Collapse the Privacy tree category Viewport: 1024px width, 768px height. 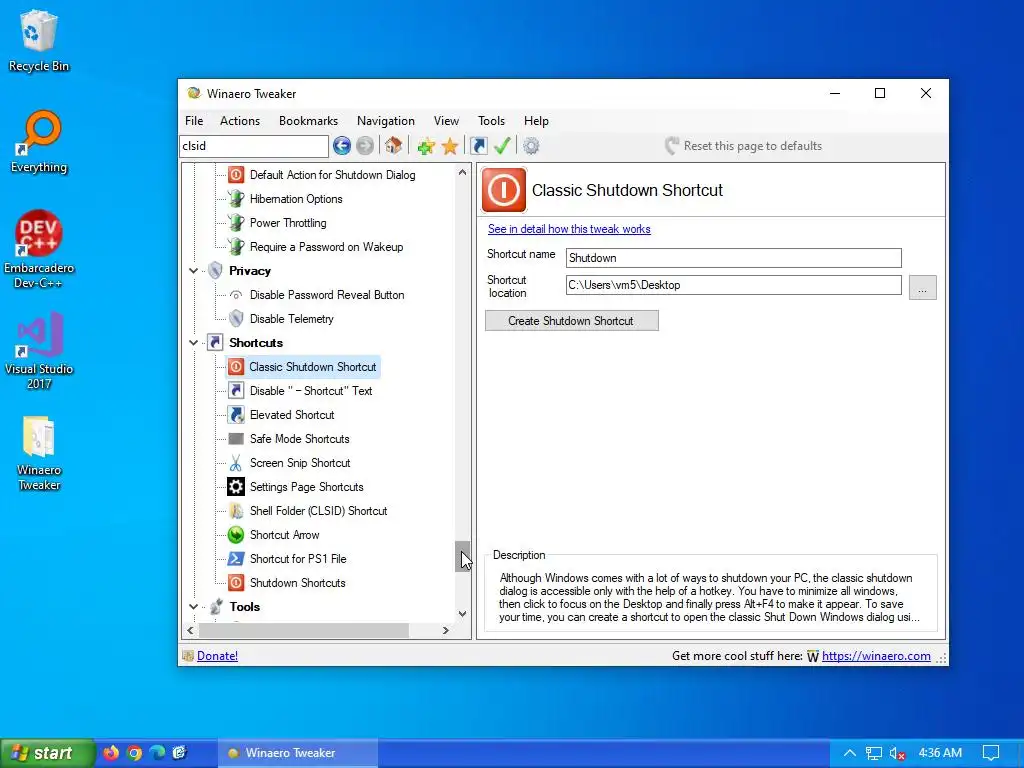point(193,270)
